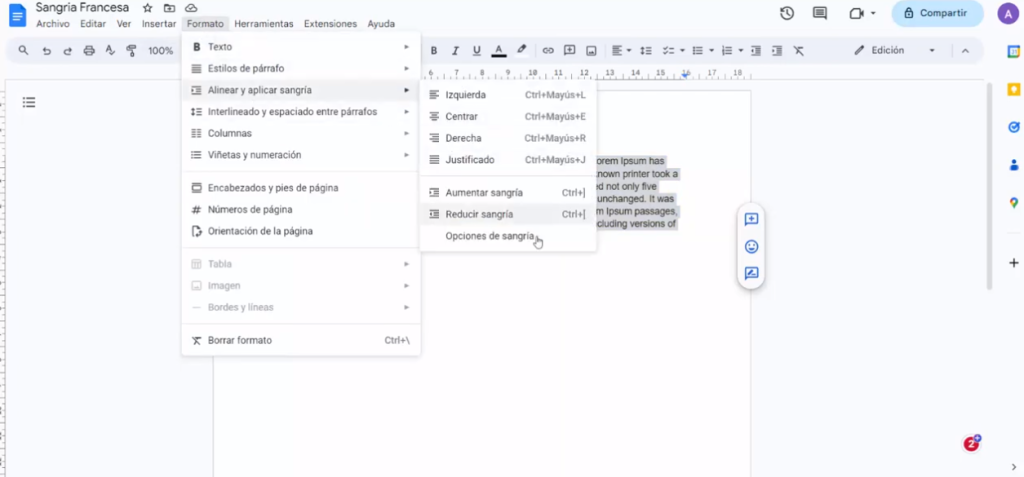Select Encabezados y pies de página
Viewport: 1024px width, 477px height.
301,188
